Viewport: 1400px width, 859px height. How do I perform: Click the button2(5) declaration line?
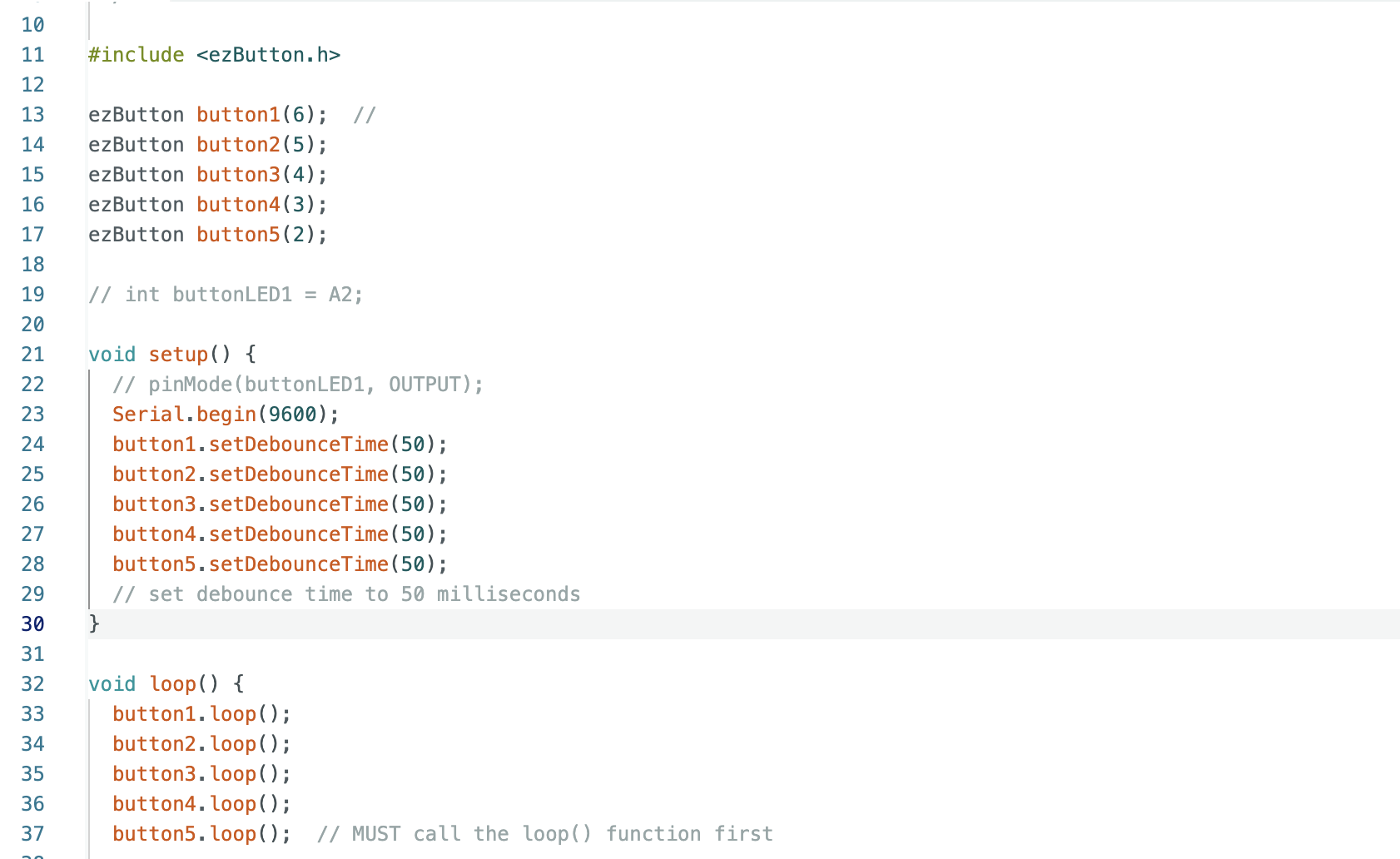coord(208,145)
